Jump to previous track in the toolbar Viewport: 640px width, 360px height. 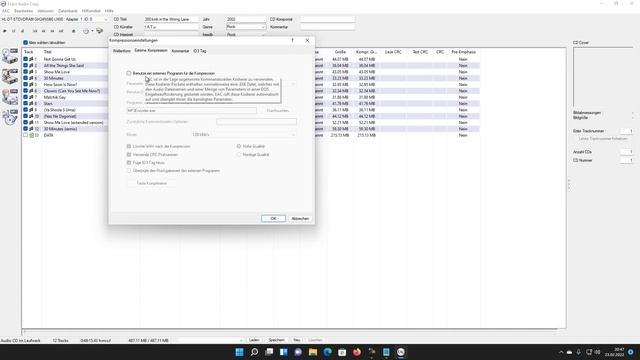pos(35,31)
